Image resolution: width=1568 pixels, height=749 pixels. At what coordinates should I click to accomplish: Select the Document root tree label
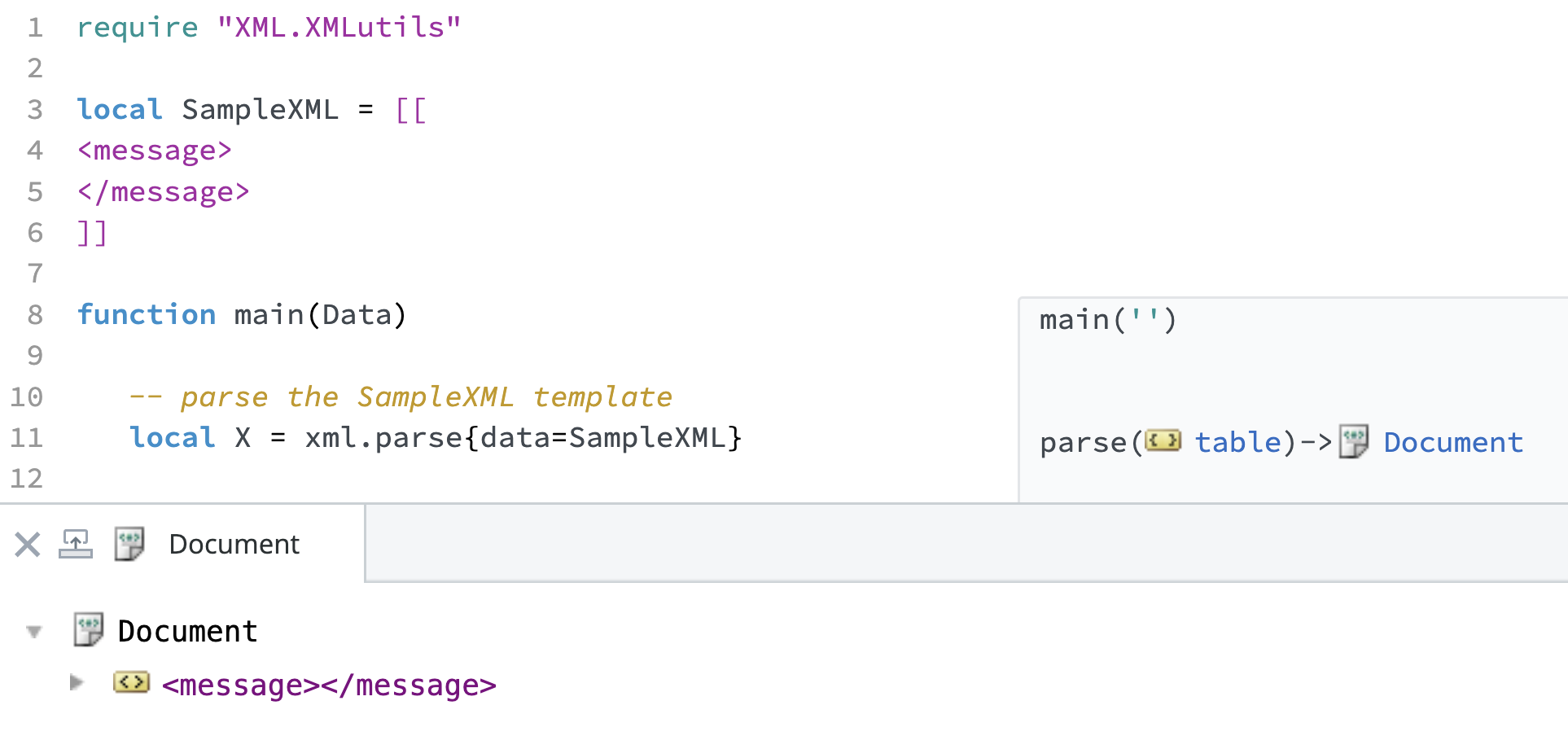point(187,632)
